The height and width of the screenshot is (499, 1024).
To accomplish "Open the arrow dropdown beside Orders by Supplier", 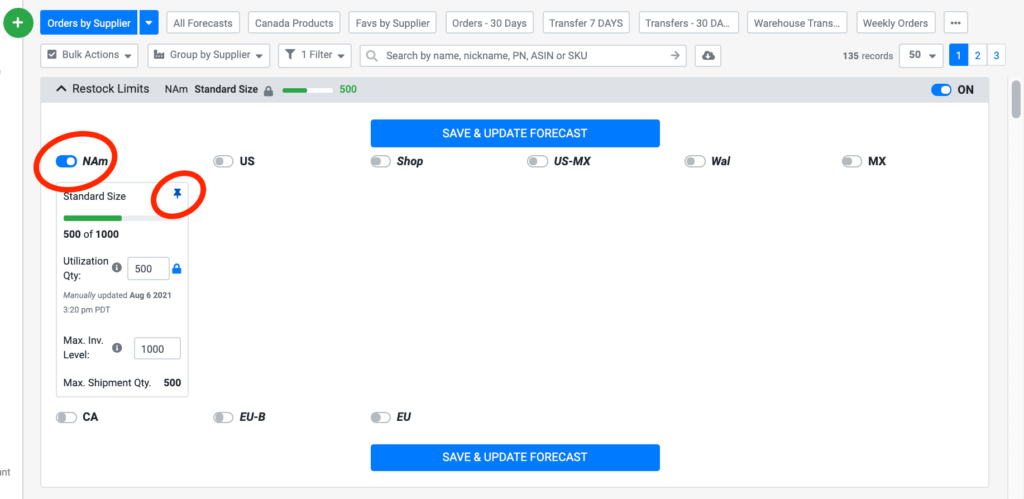I will (x=150, y=23).
